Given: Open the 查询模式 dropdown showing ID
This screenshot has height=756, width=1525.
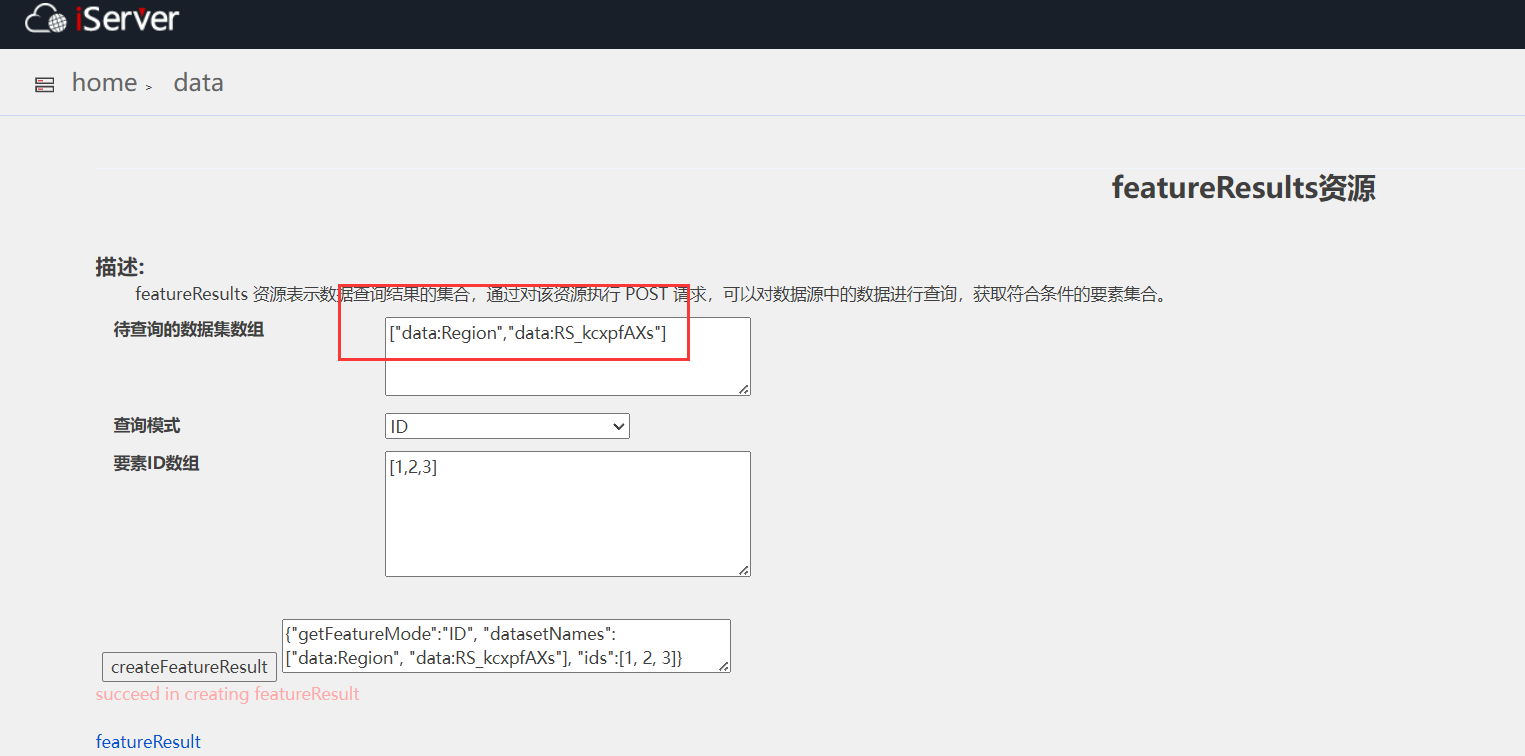Looking at the screenshot, I should coord(507,426).
